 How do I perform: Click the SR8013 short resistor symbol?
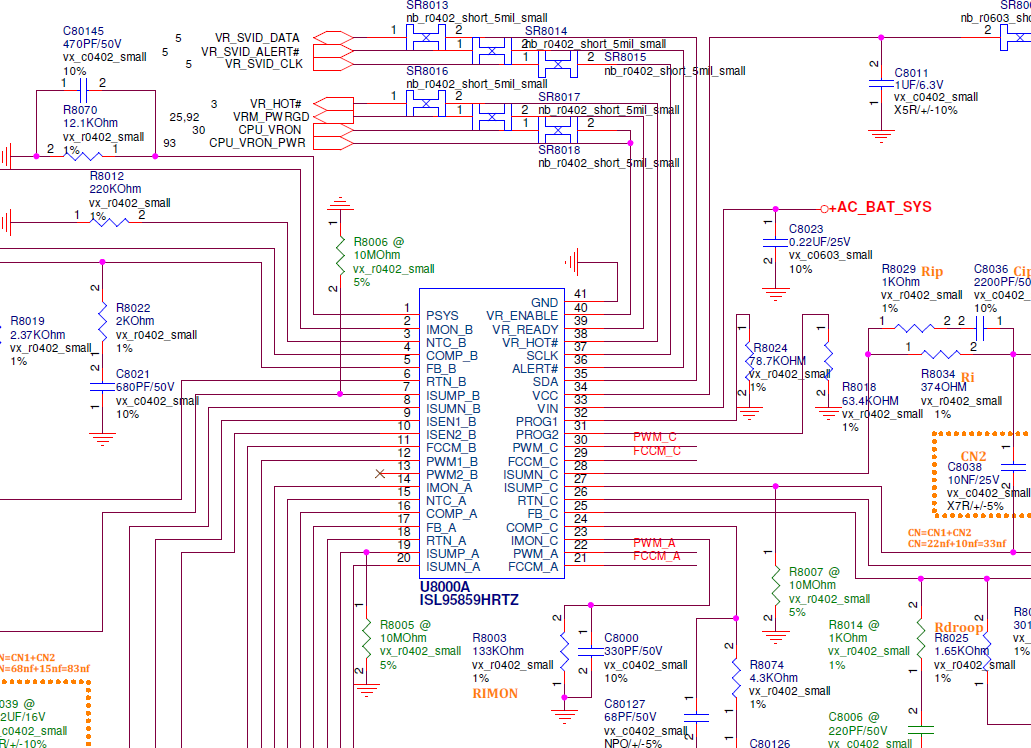pos(425,38)
